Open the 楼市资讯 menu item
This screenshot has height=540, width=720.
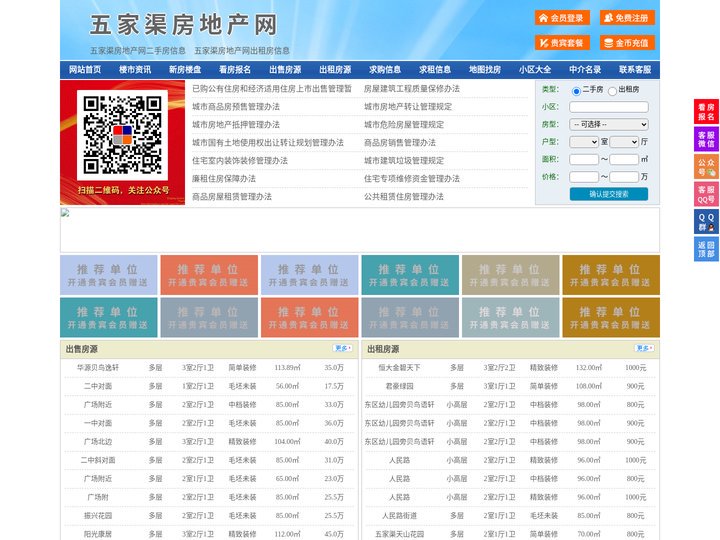click(x=135, y=70)
